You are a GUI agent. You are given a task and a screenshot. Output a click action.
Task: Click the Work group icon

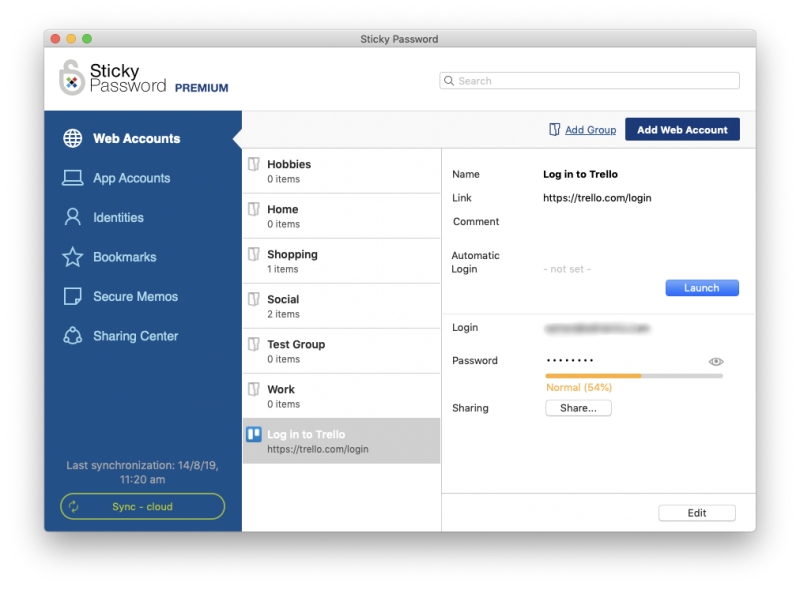point(254,389)
